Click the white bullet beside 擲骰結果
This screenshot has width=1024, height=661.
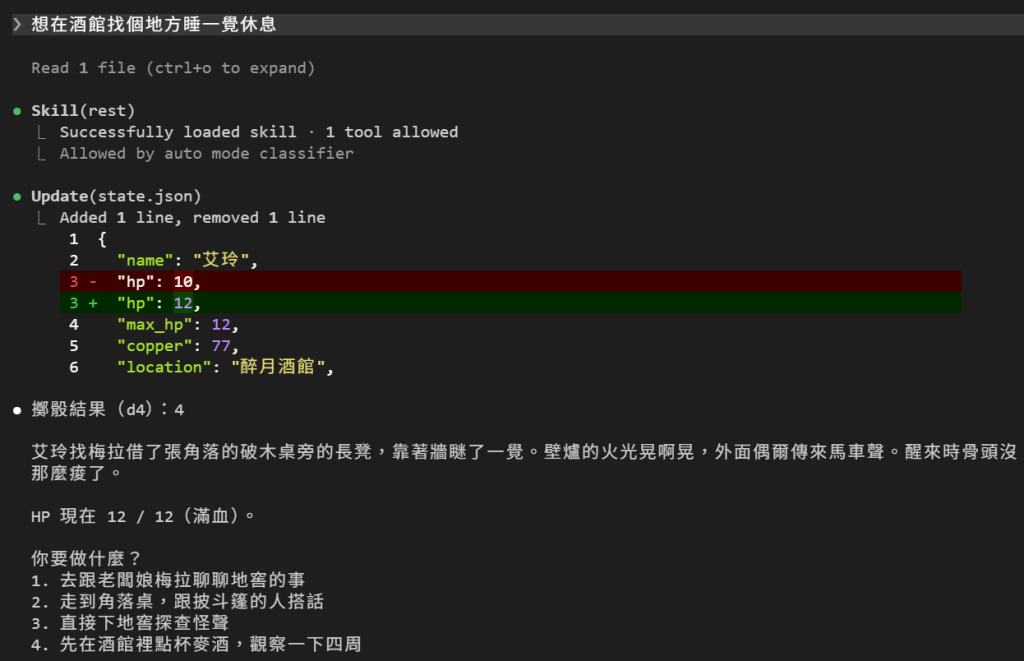click(17, 410)
